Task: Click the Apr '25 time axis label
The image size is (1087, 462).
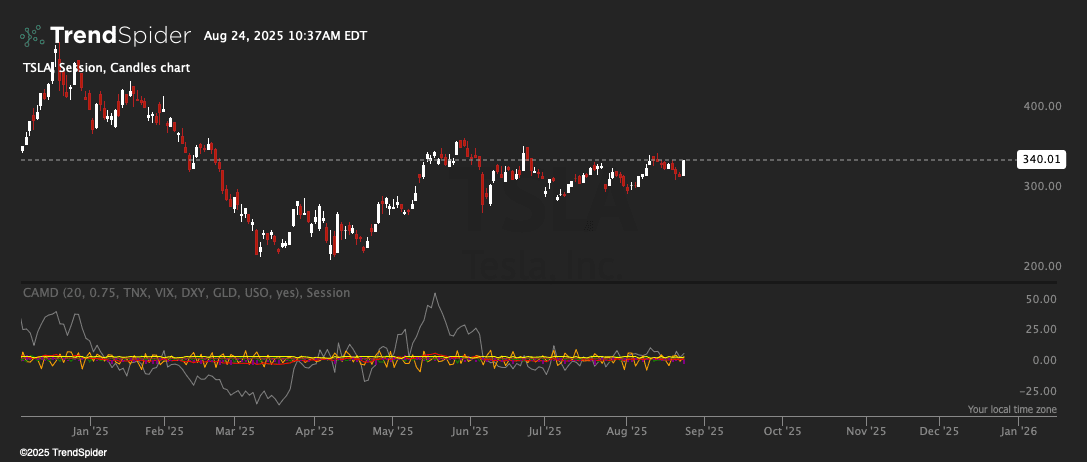Action: point(315,431)
